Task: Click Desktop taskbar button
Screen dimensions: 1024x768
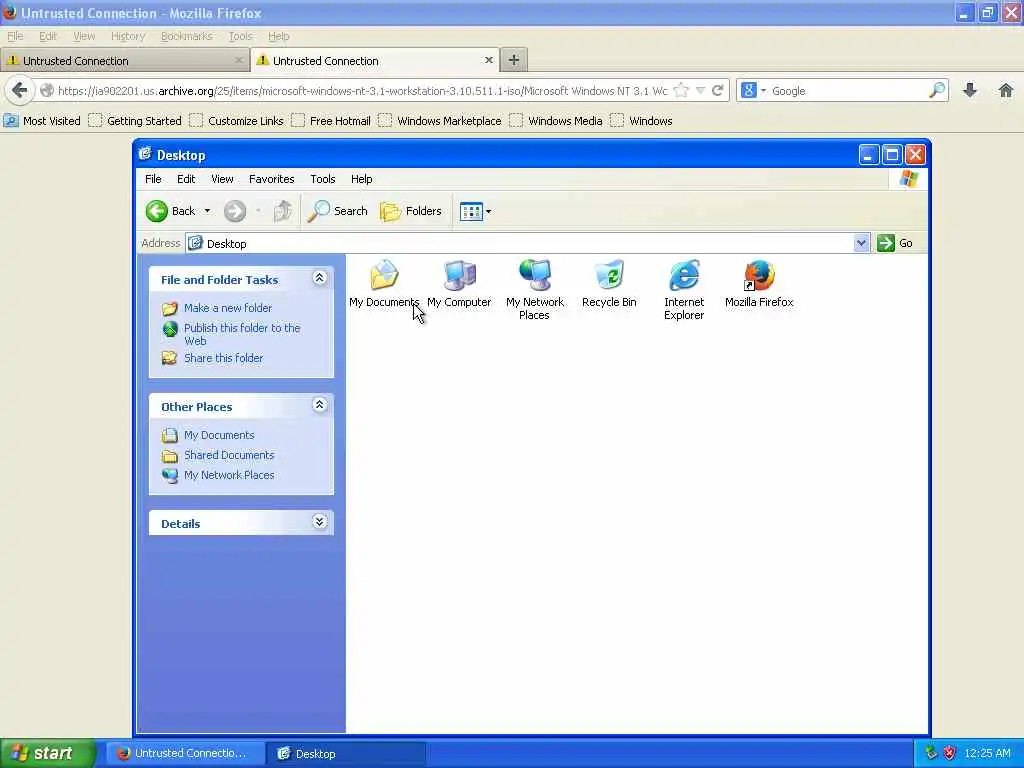Action: (346, 753)
